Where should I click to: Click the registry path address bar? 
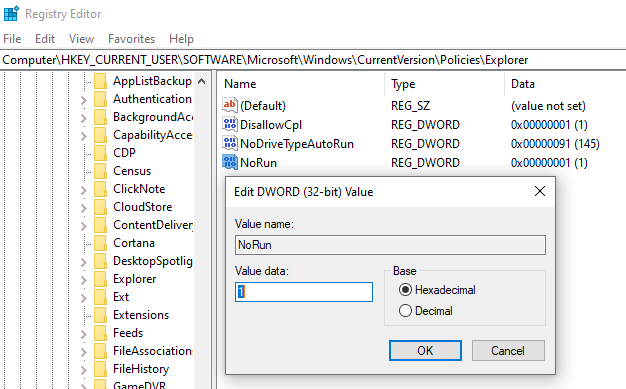pos(313,60)
